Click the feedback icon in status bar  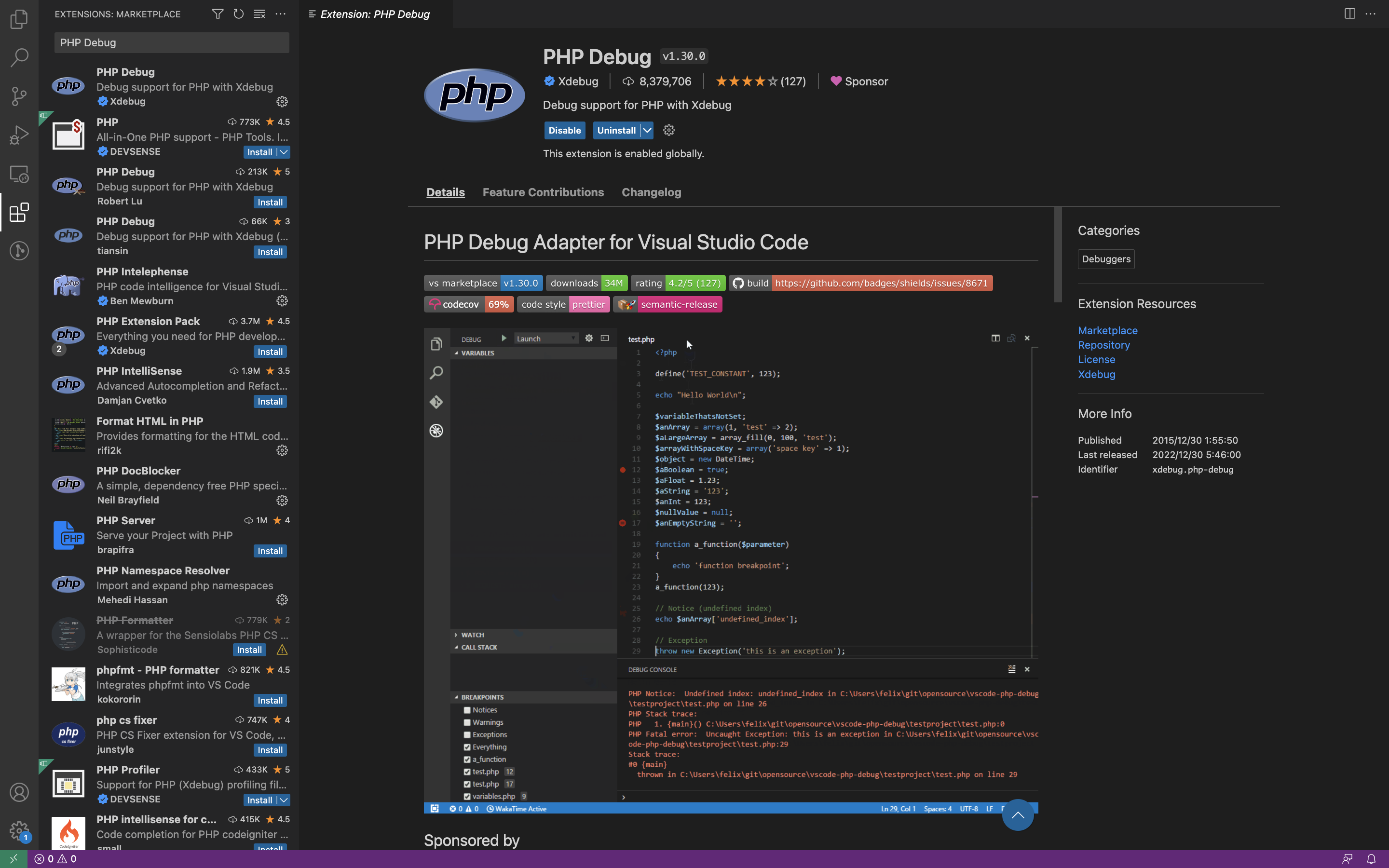click(x=1347, y=859)
